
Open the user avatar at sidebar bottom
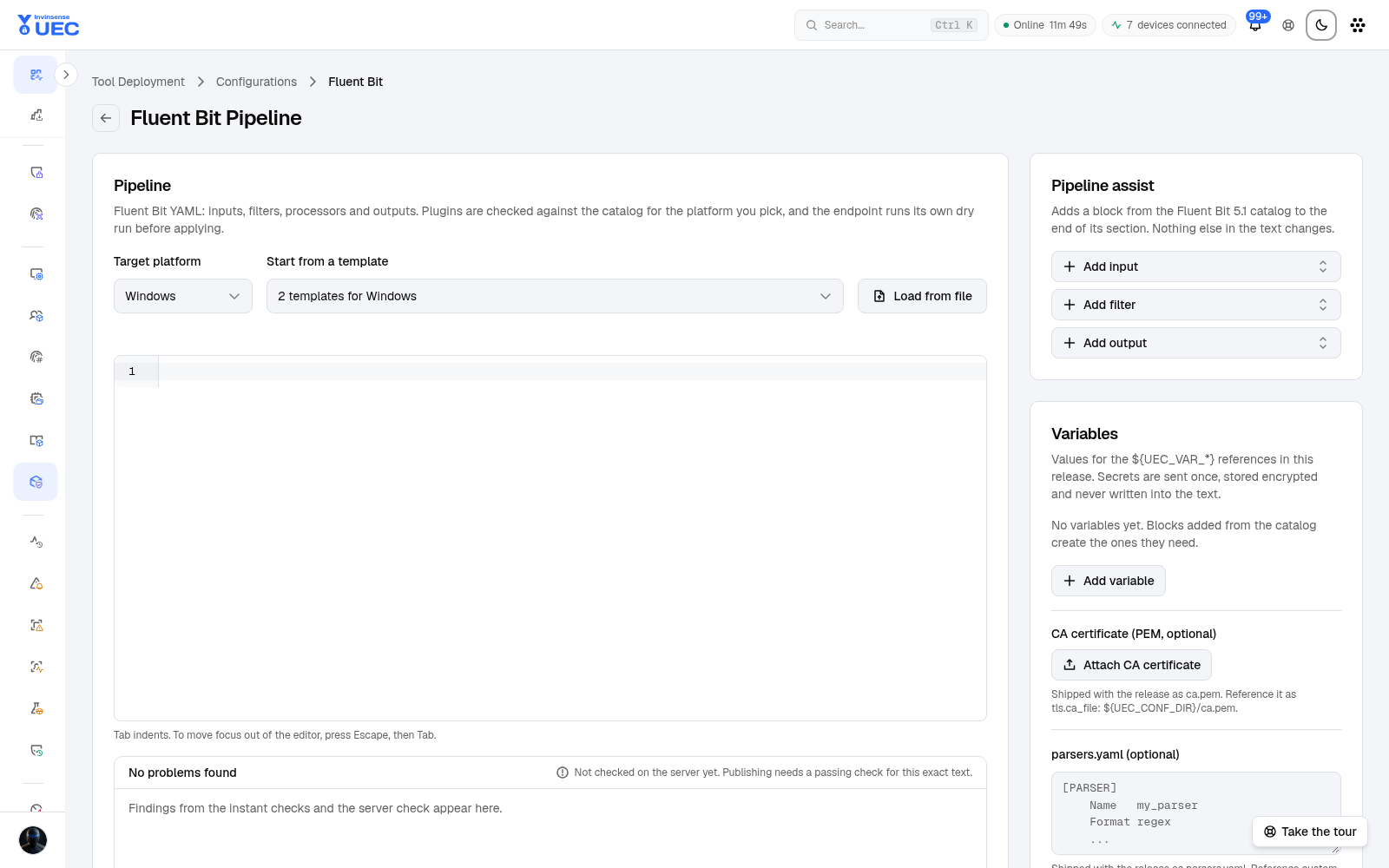tap(33, 840)
